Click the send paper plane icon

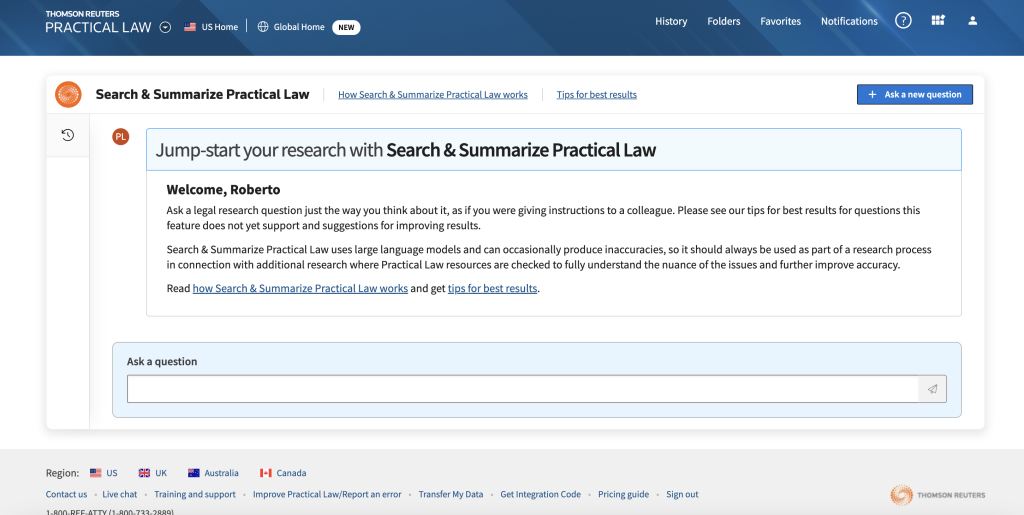click(932, 389)
